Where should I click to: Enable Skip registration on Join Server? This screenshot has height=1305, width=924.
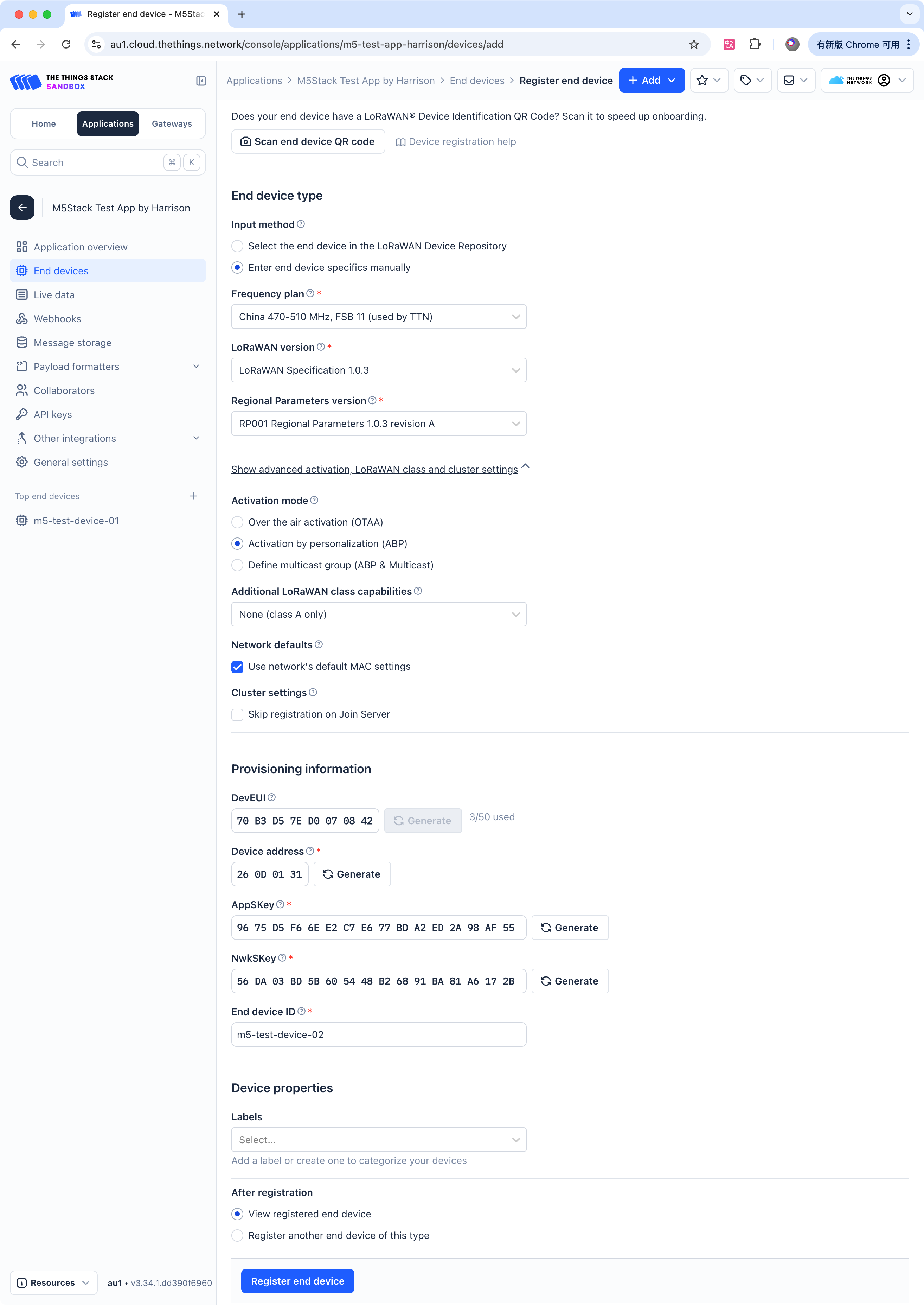coord(237,715)
